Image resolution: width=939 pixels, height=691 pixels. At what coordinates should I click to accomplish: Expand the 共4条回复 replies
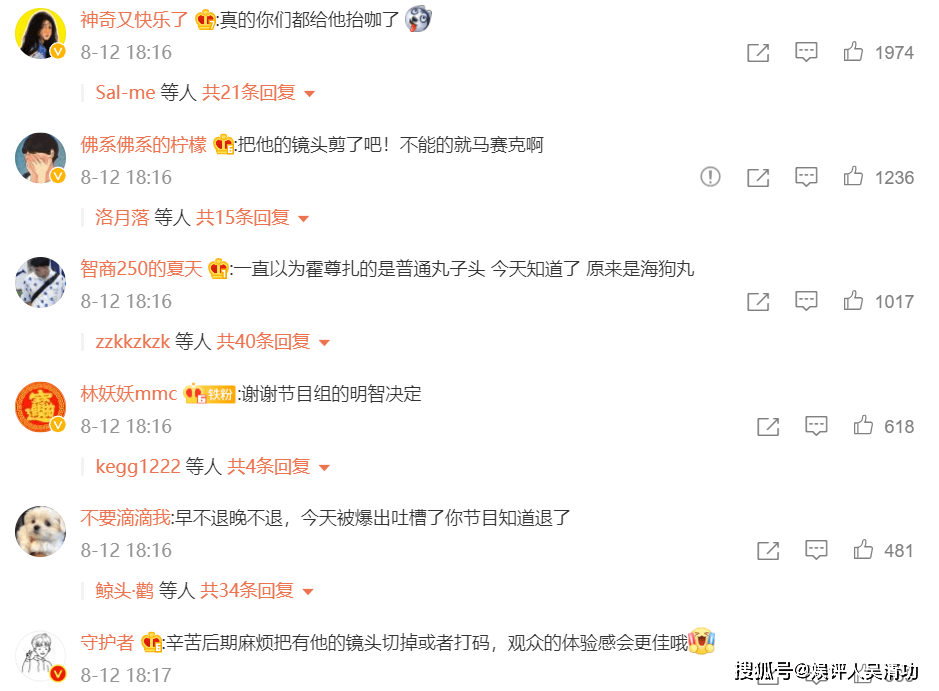278,466
